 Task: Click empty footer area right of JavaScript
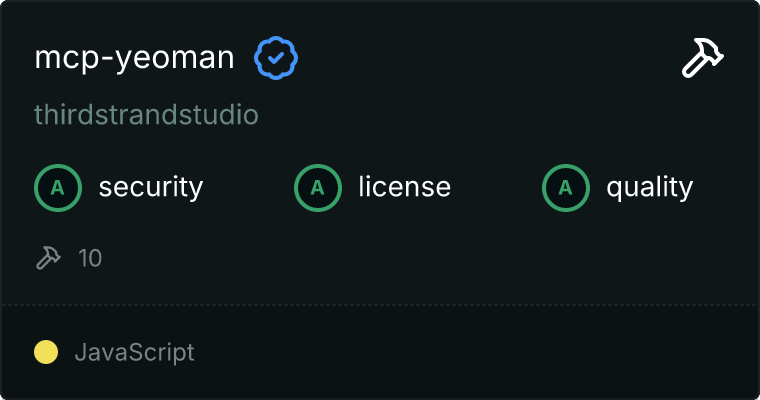pos(480,352)
